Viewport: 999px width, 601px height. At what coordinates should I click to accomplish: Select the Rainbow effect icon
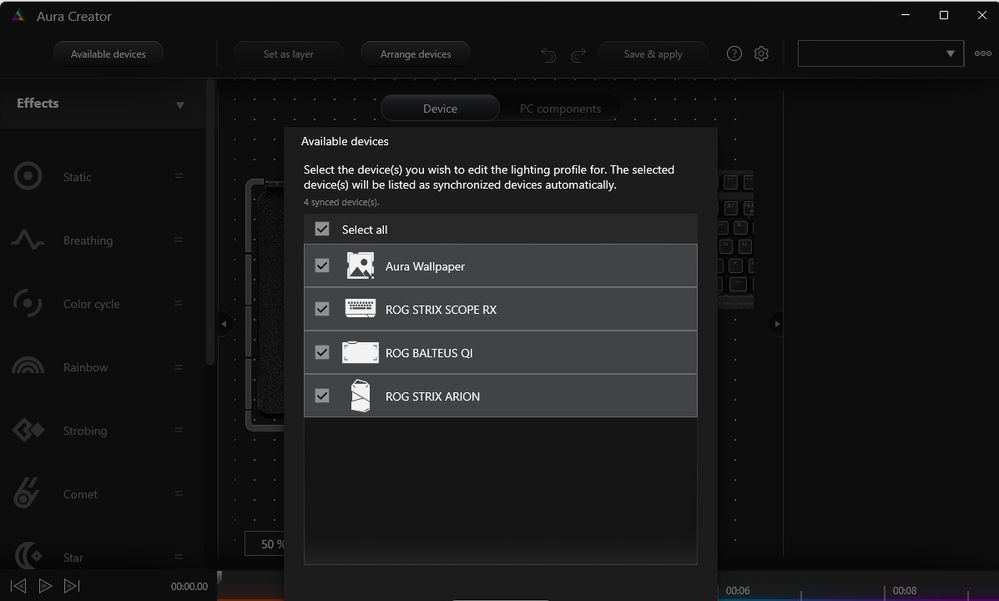click(x=28, y=366)
